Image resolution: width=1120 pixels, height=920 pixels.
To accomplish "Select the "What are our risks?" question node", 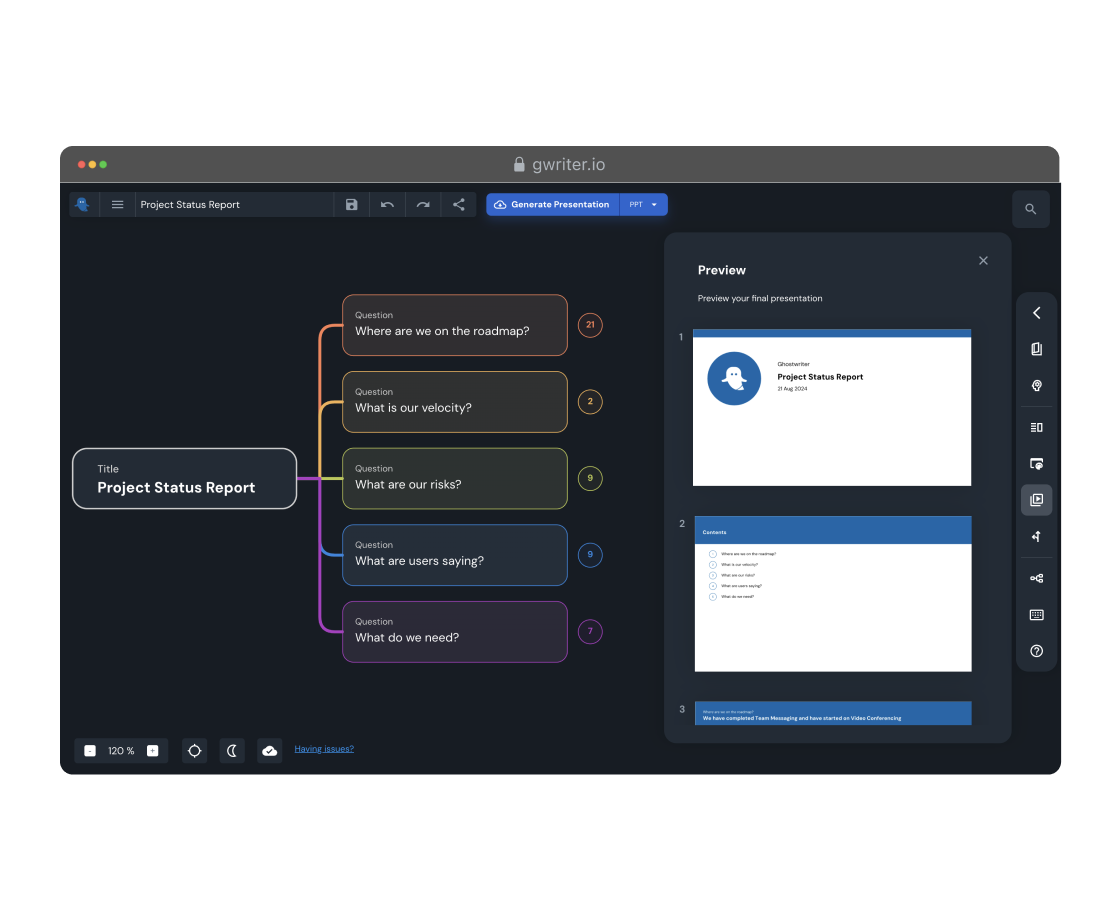I will [x=455, y=478].
